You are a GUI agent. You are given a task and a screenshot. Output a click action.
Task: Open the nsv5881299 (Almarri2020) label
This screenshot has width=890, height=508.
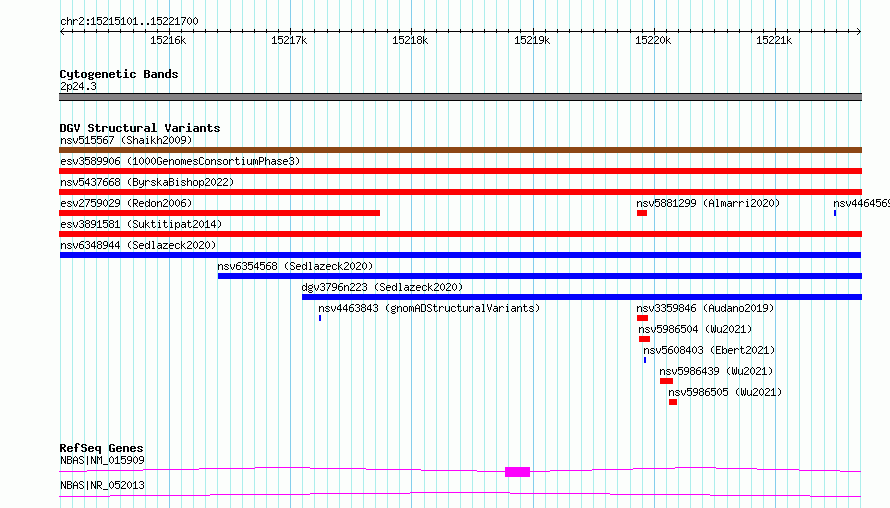click(708, 203)
